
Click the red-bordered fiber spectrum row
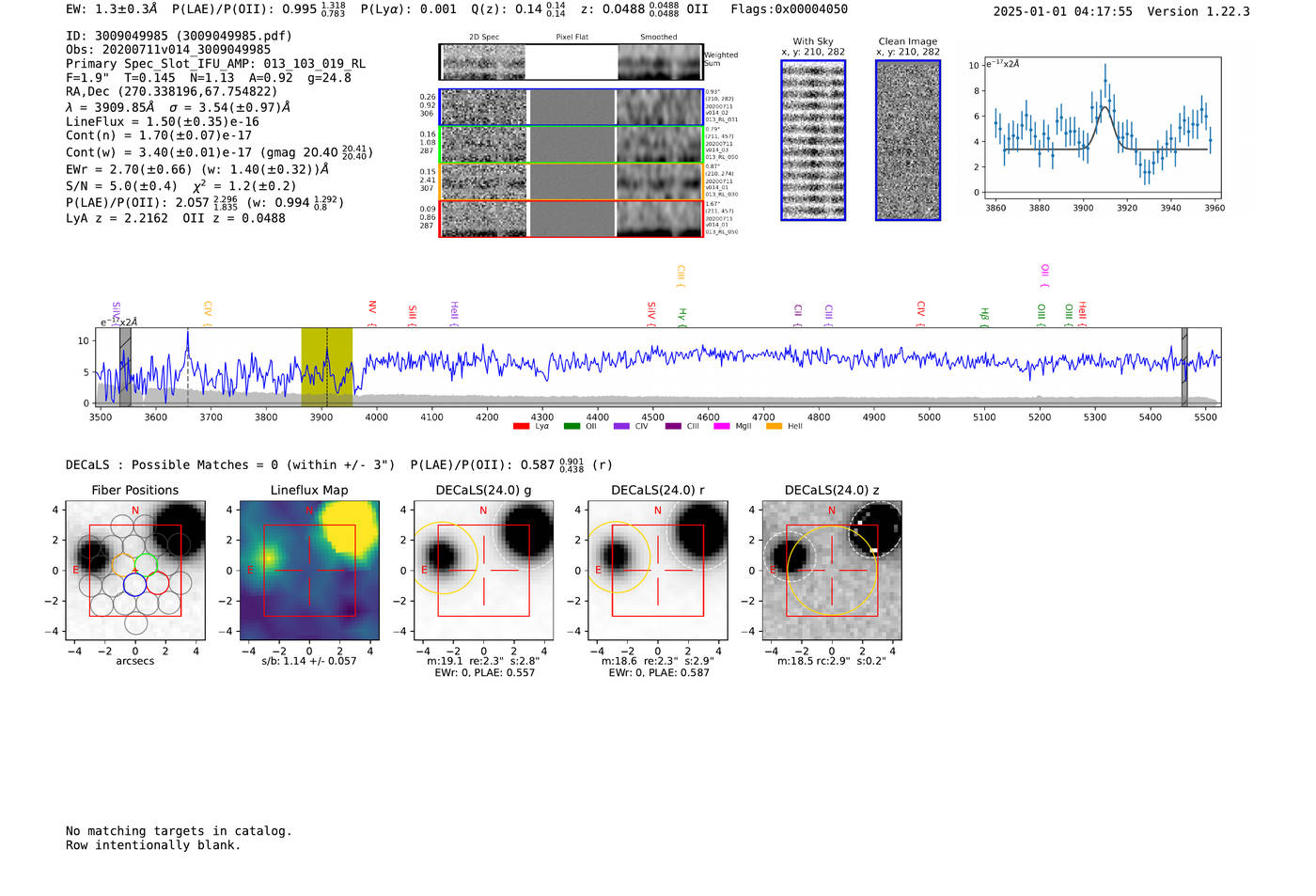click(x=572, y=218)
